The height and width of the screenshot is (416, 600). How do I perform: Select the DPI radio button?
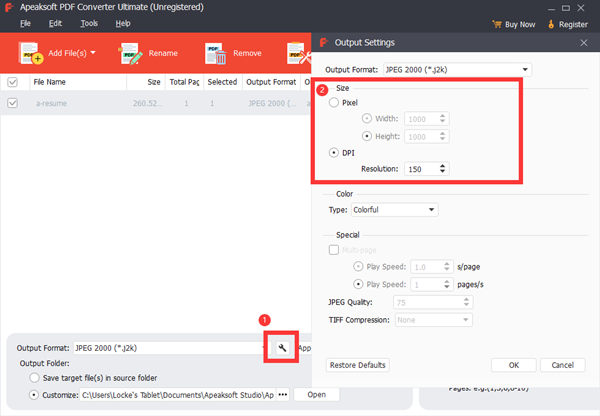(334, 153)
